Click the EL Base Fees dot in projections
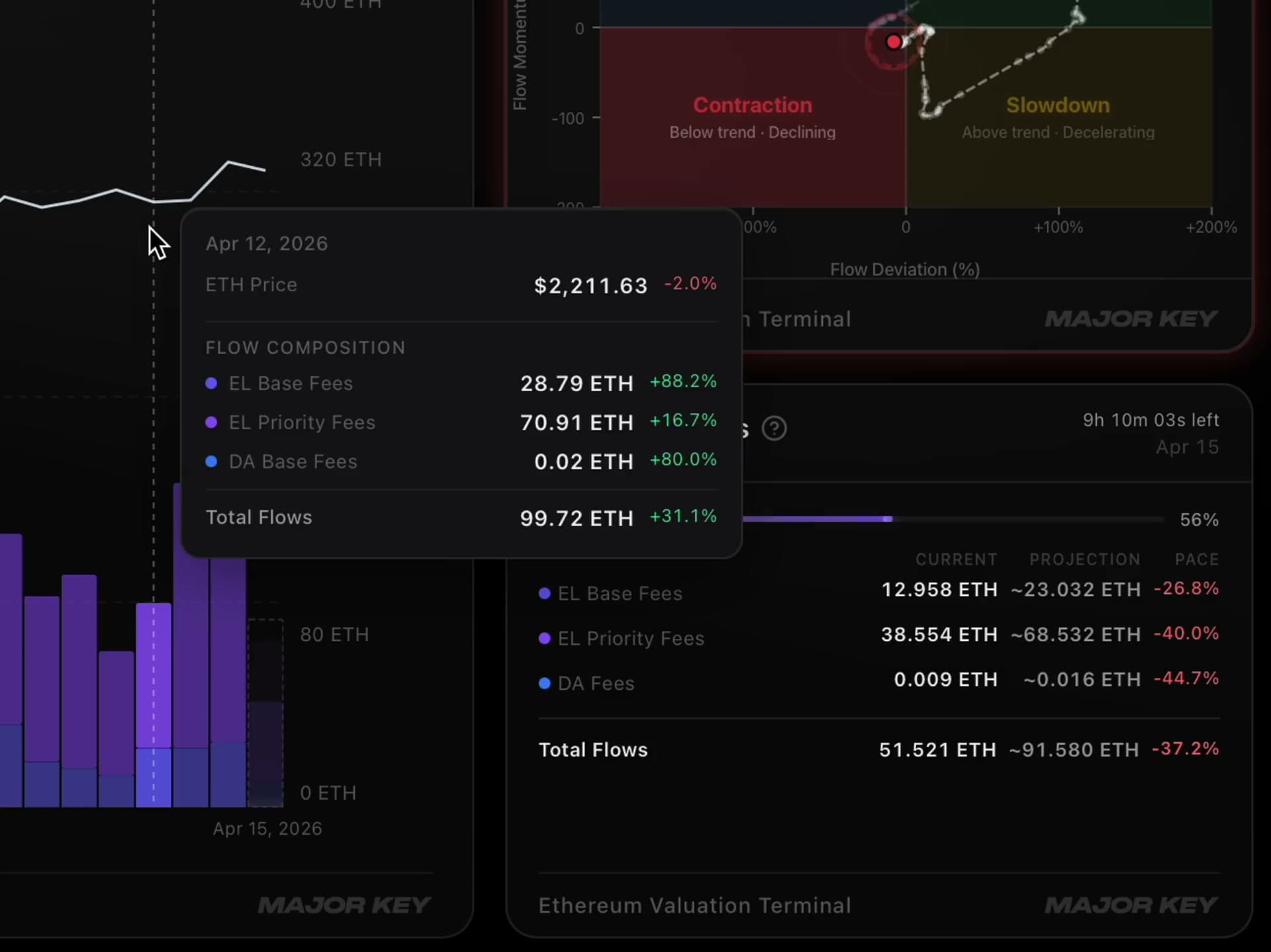 [x=545, y=593]
